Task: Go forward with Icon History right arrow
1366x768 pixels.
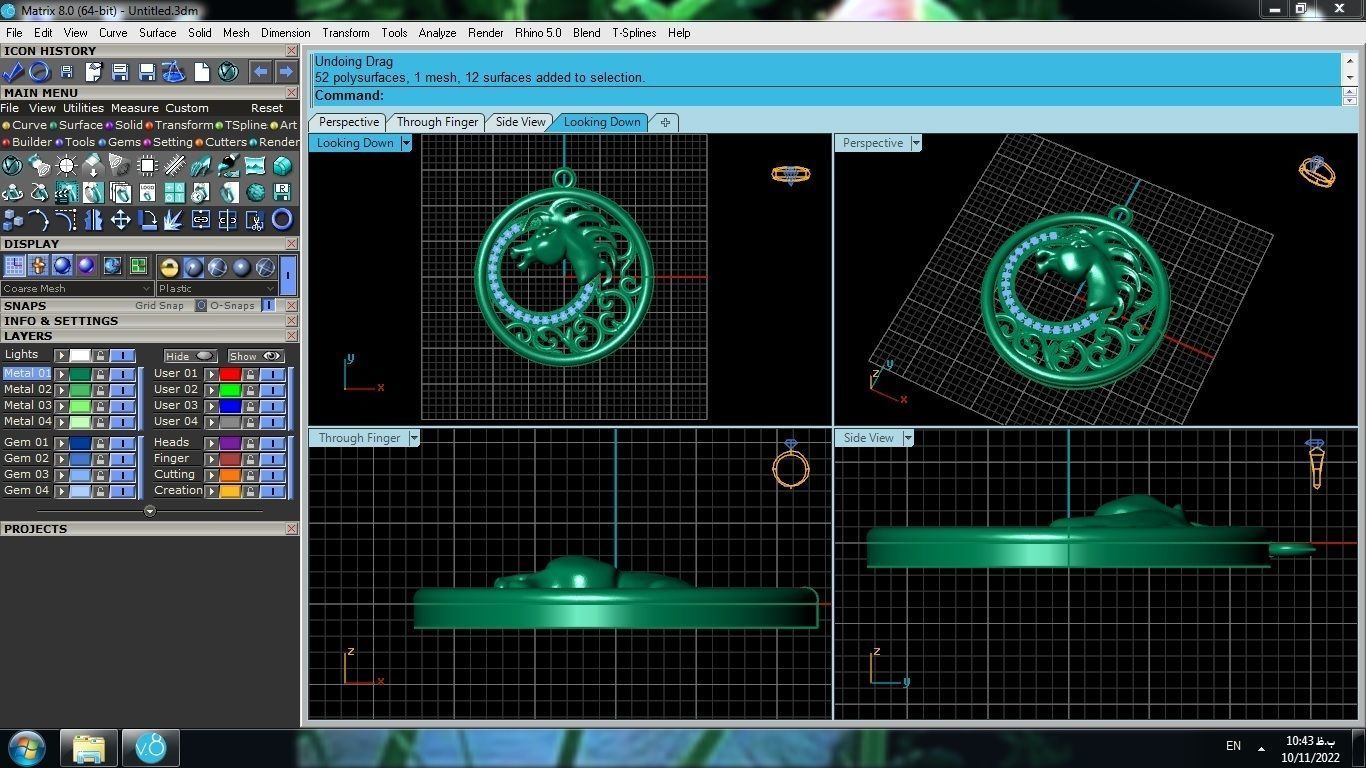Action: (x=286, y=72)
